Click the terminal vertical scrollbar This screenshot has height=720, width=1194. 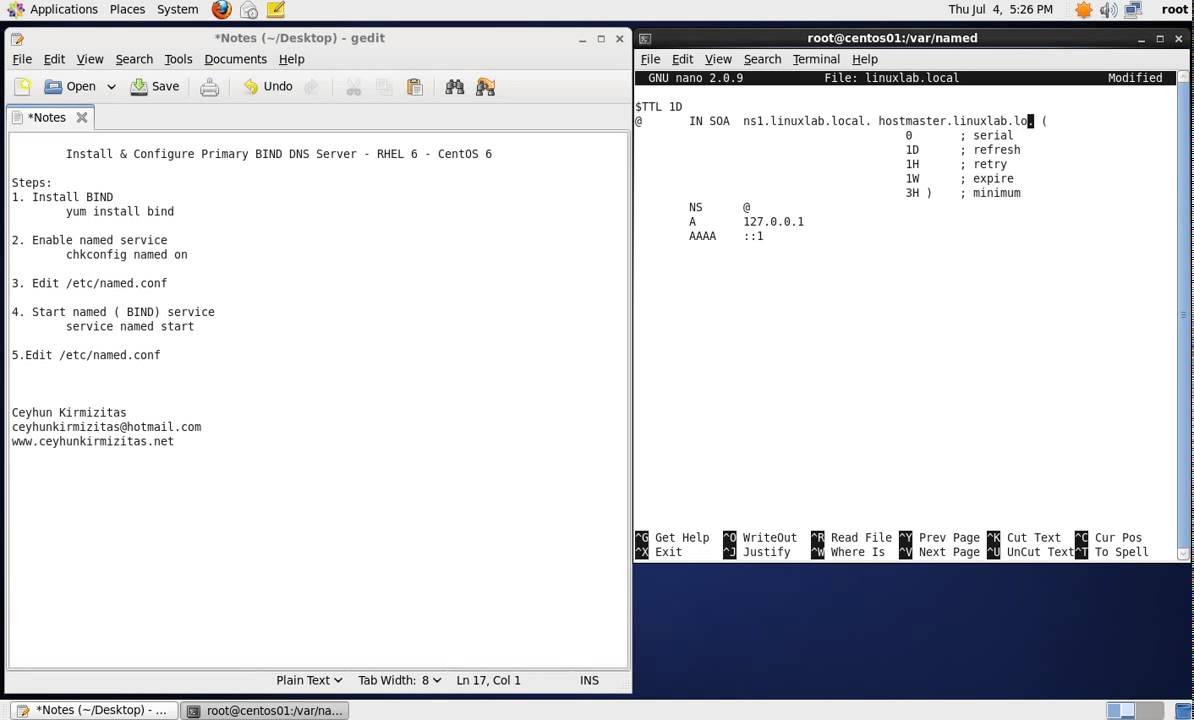pyautogui.click(x=1183, y=315)
